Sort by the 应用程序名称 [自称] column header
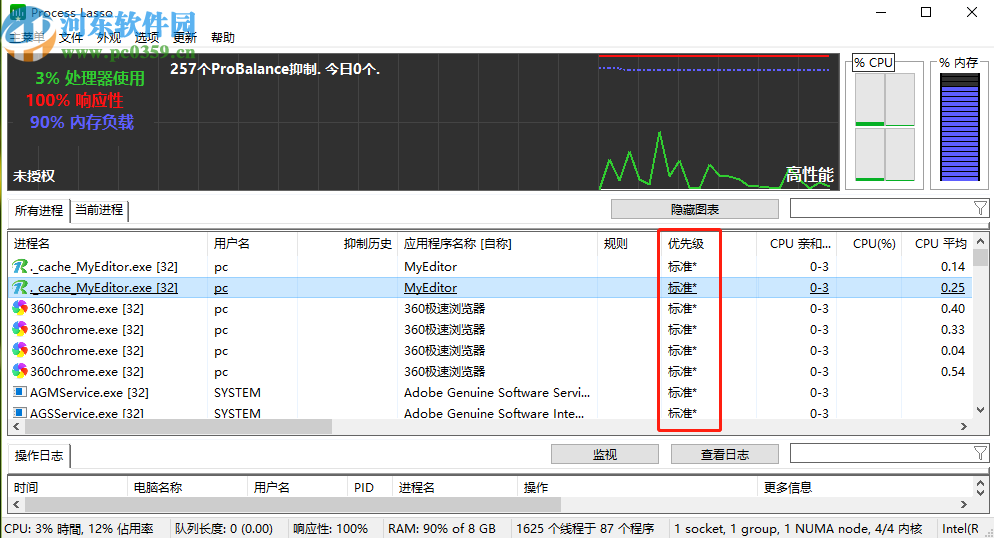The image size is (994, 538). 497,244
